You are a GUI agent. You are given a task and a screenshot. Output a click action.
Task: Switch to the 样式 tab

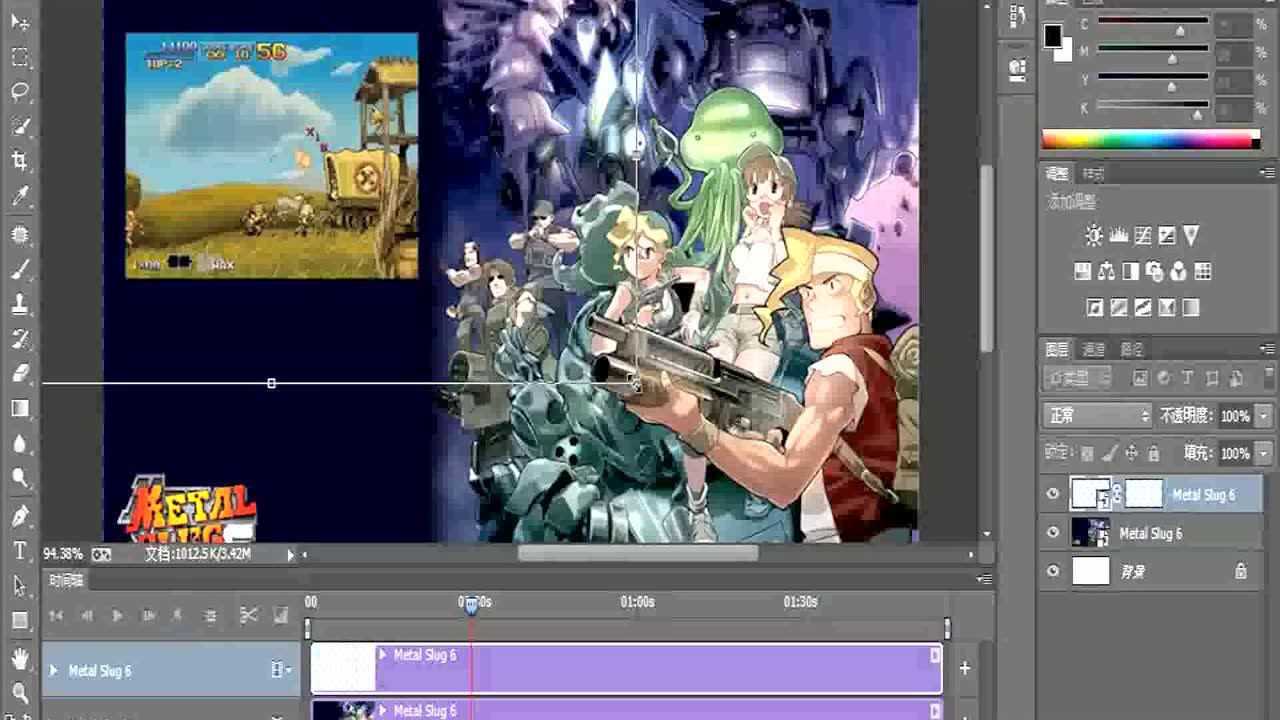point(1093,174)
